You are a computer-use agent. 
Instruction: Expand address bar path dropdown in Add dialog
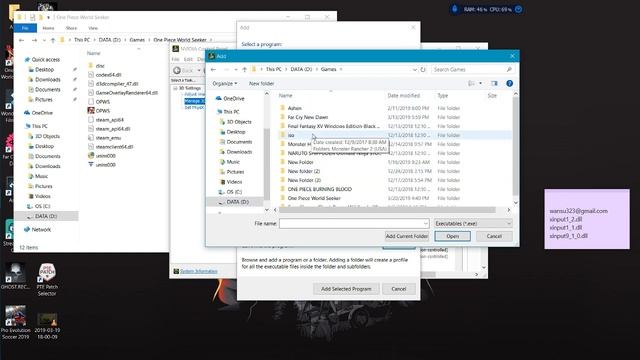pyautogui.click(x=415, y=69)
